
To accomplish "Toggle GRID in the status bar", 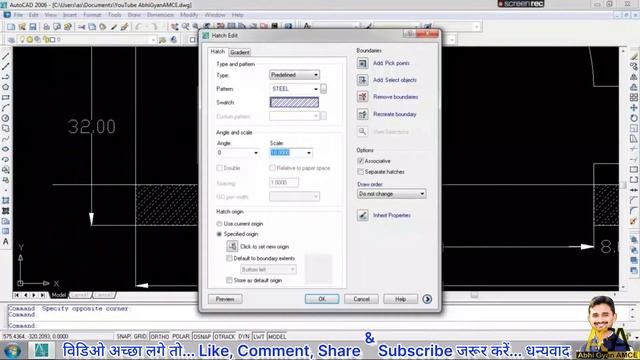I will pyautogui.click(x=140, y=337).
